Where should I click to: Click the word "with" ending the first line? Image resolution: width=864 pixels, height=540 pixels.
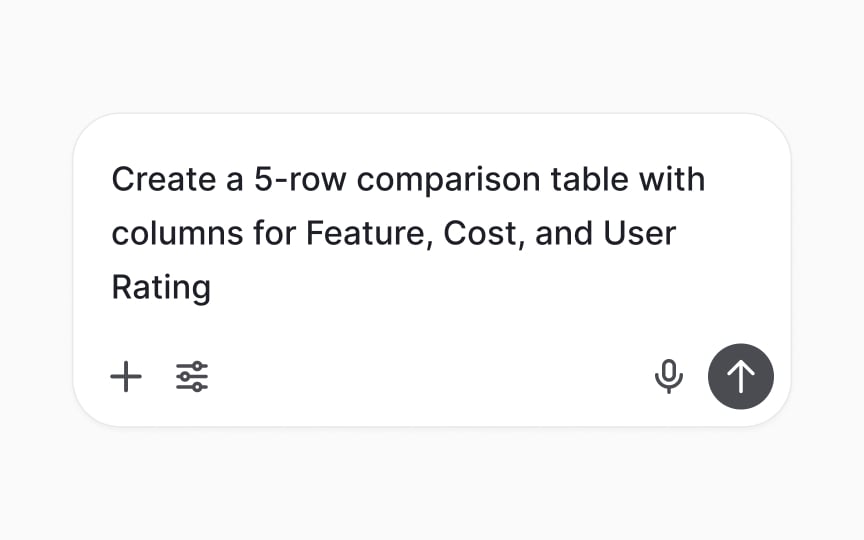pyautogui.click(x=672, y=180)
